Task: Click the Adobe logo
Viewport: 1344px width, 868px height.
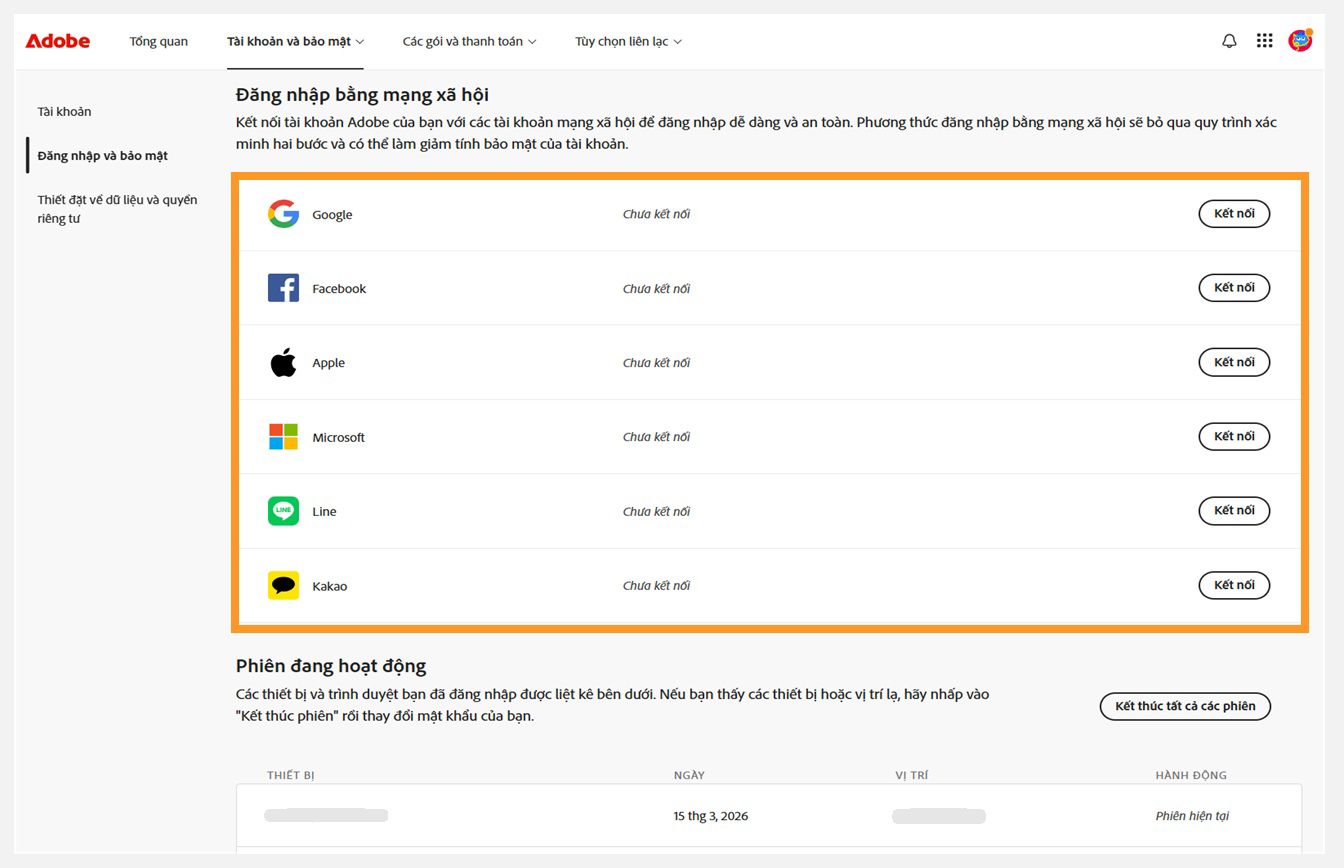Action: [58, 41]
